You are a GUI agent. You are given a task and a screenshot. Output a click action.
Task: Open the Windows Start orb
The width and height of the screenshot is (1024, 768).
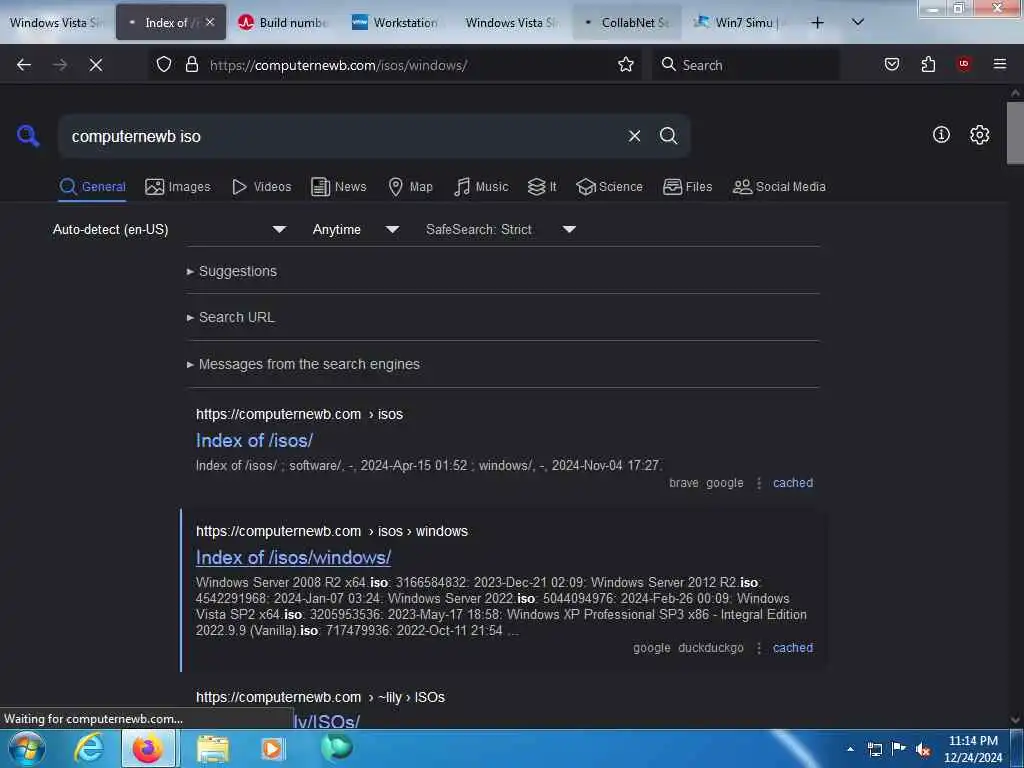(26, 748)
